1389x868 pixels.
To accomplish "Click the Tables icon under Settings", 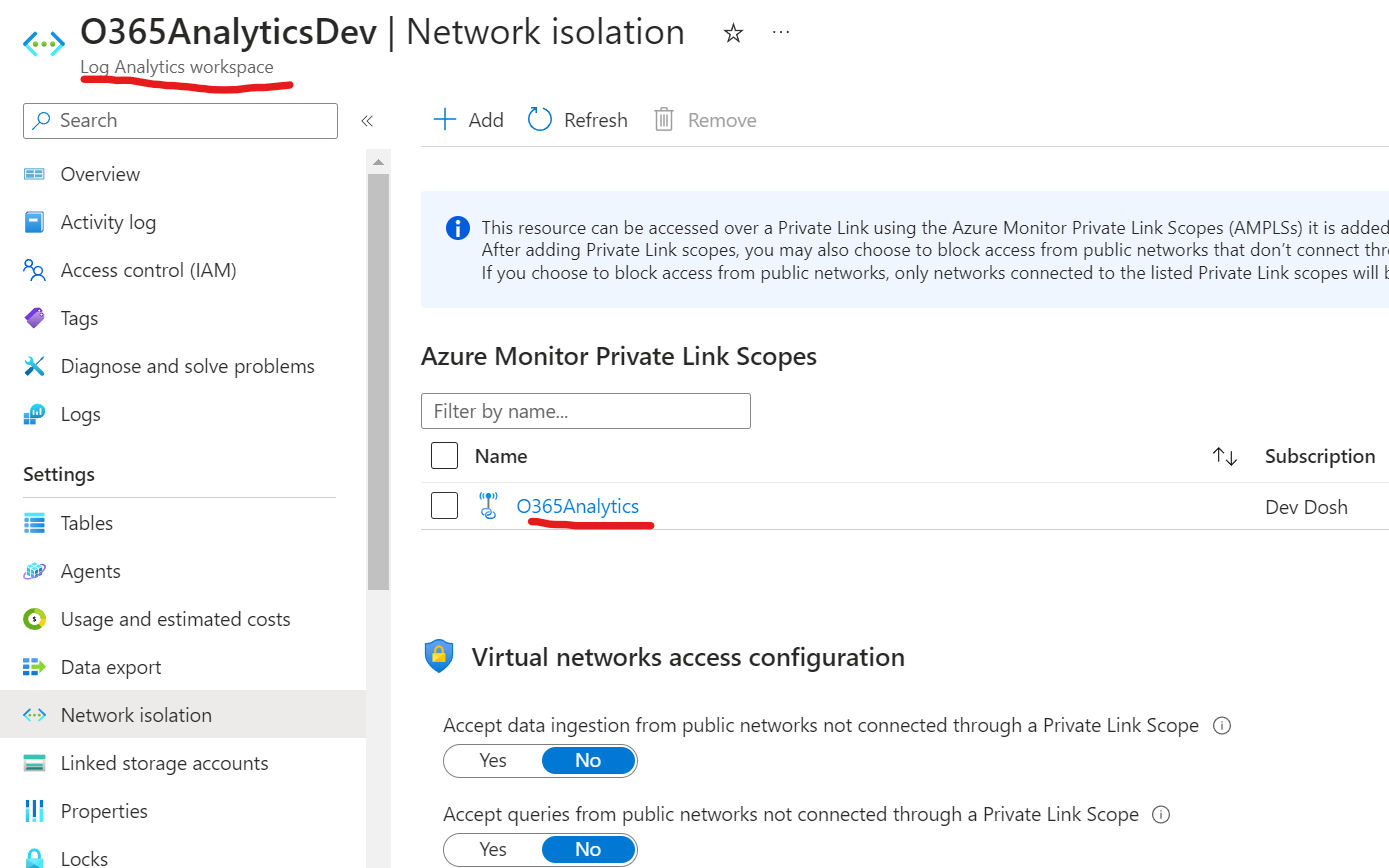I will [35, 523].
